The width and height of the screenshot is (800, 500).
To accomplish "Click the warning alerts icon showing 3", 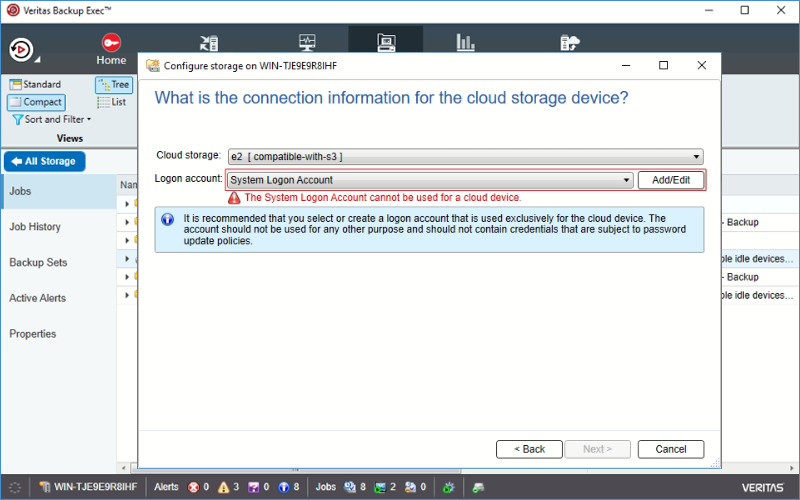I will [223, 487].
